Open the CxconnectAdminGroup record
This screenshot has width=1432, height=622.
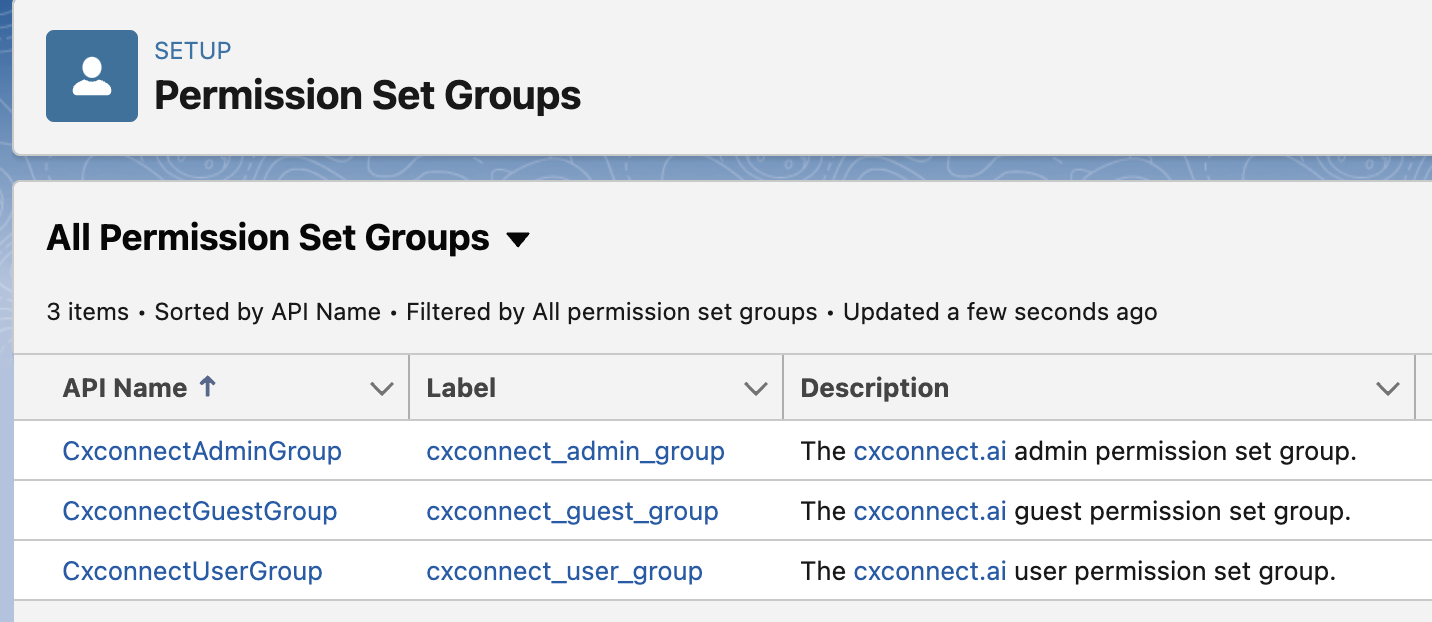click(202, 451)
